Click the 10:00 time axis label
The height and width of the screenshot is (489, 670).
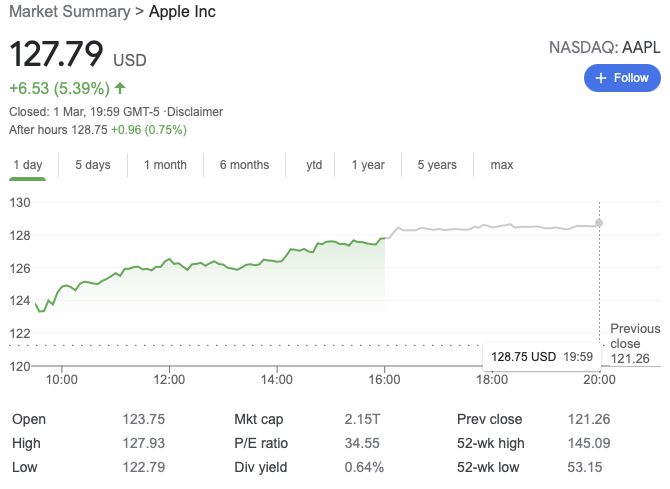pos(62,380)
